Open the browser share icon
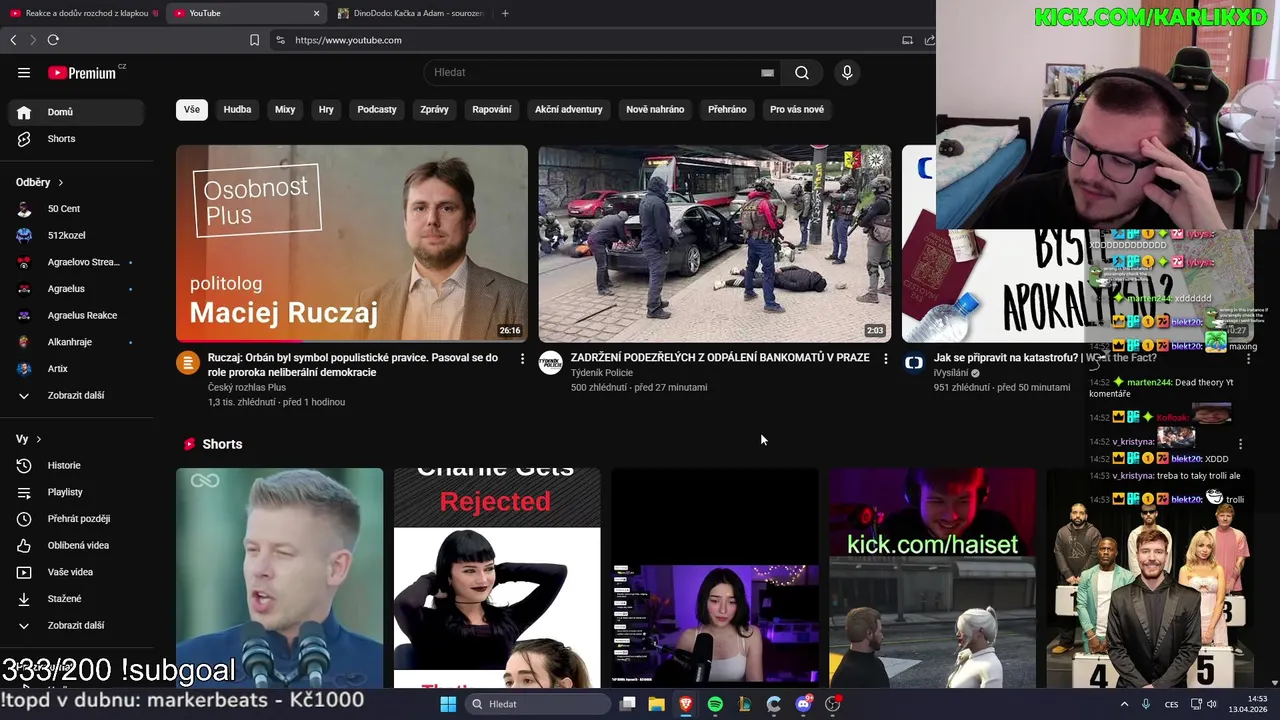1280x720 pixels. [x=929, y=40]
